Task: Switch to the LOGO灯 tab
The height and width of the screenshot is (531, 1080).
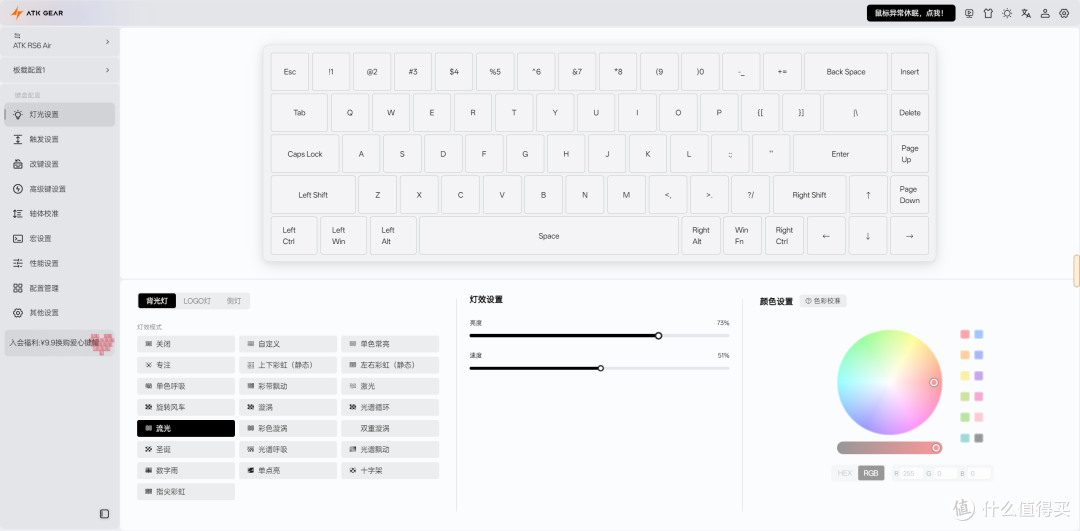Action: coord(197,301)
